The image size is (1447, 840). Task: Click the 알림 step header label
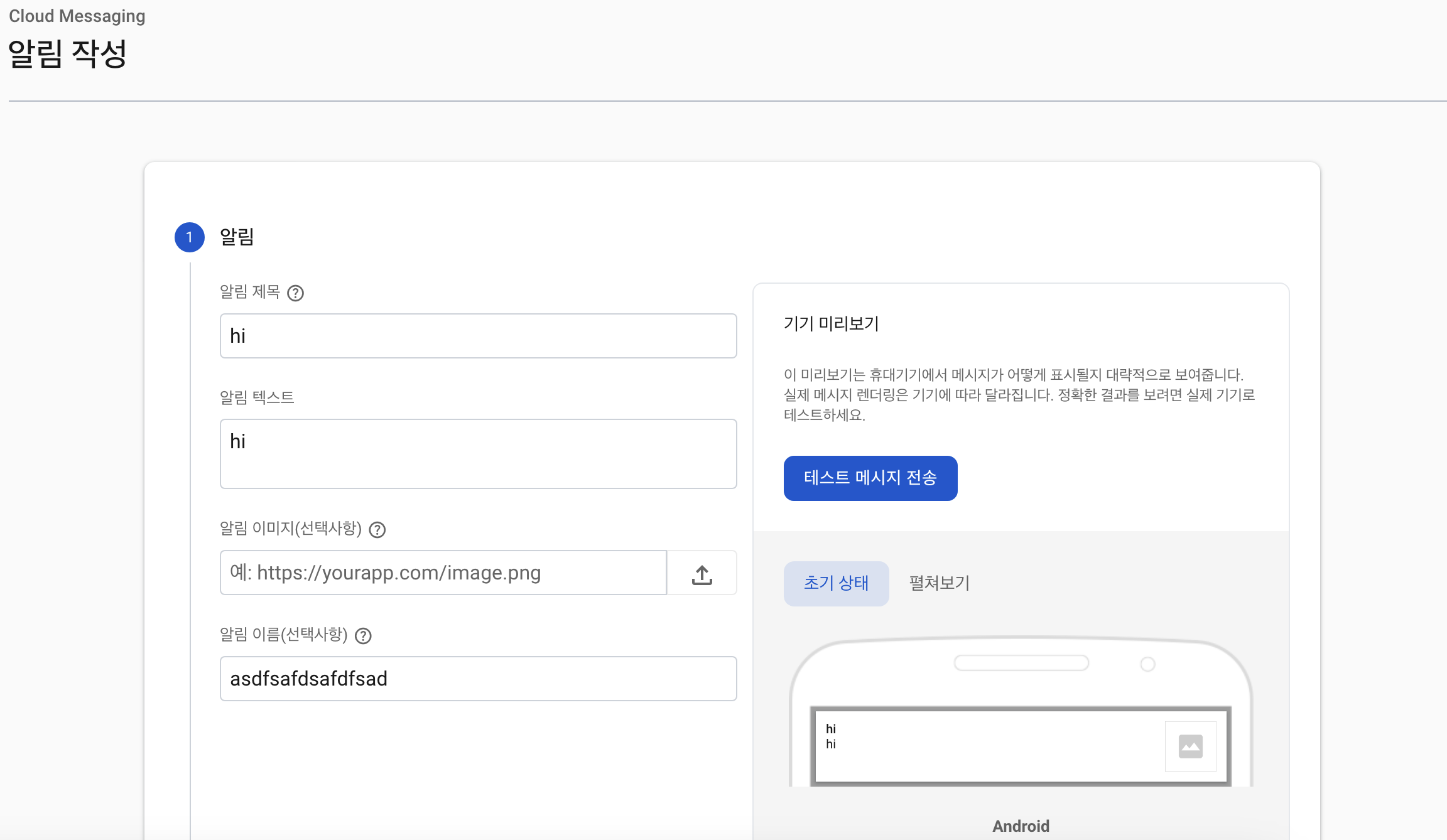(237, 237)
